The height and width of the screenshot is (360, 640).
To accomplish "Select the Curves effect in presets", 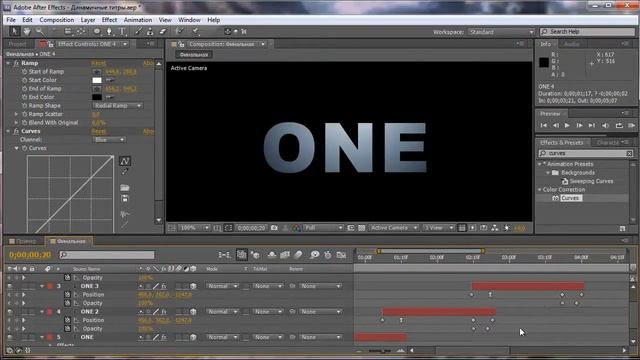I will click(571, 198).
